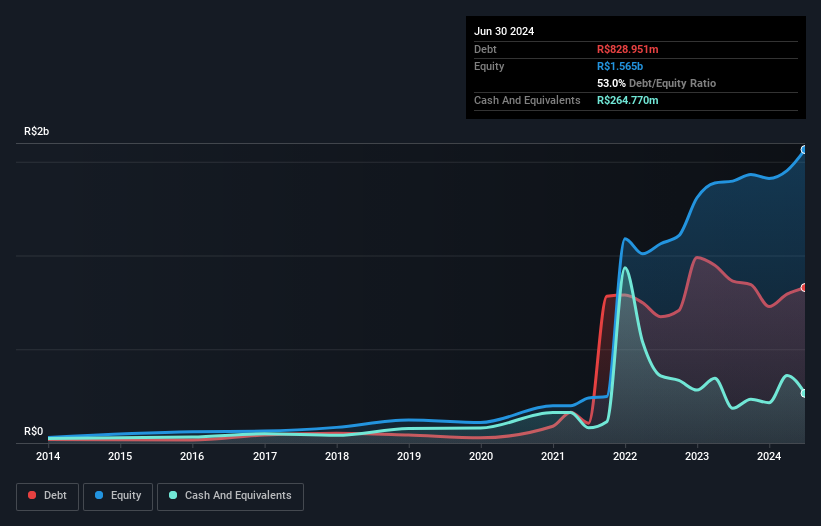Click the 2024 x-axis label
The image size is (821, 526).
(769, 456)
